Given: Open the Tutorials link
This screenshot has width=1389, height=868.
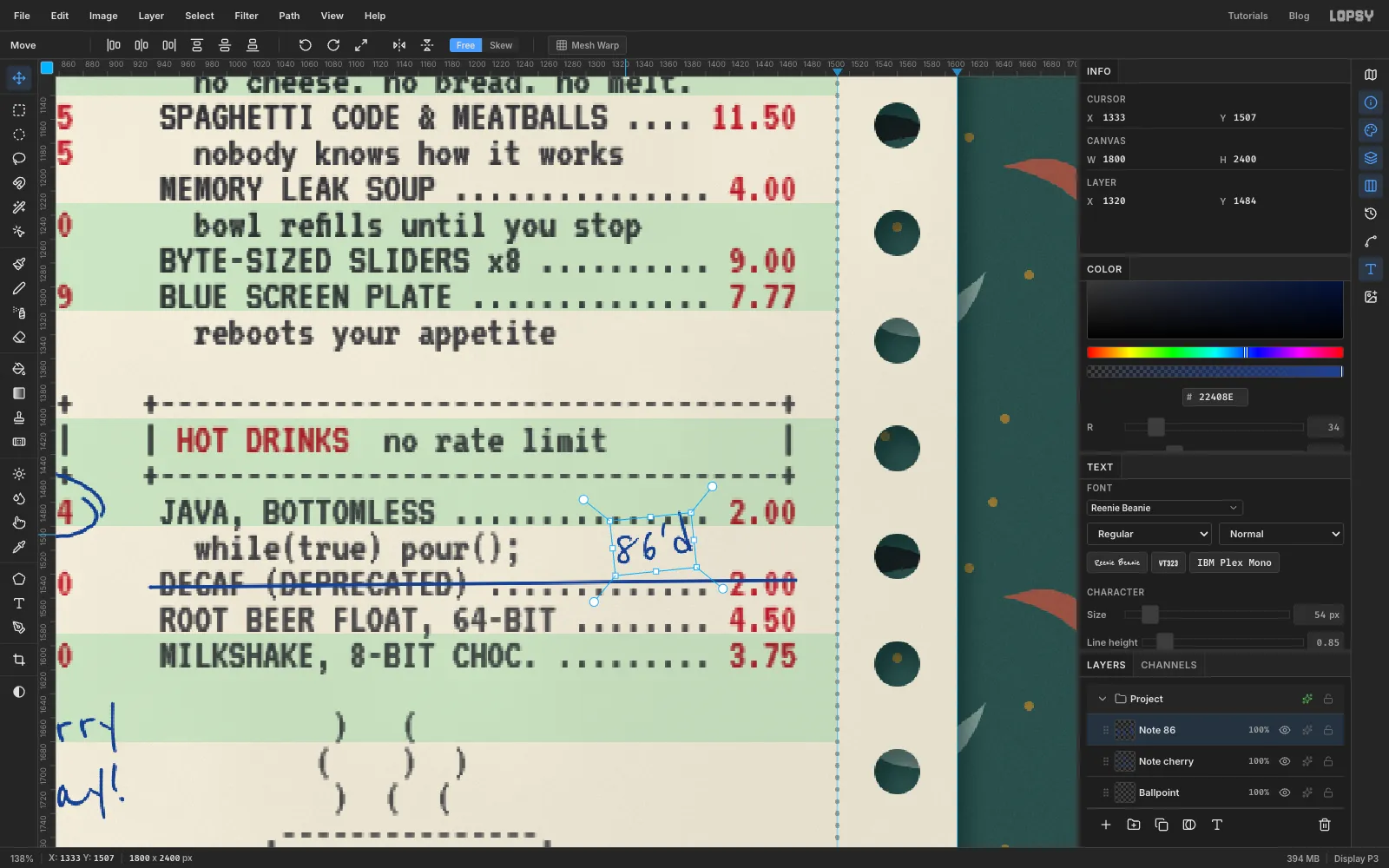Looking at the screenshot, I should pos(1247,16).
